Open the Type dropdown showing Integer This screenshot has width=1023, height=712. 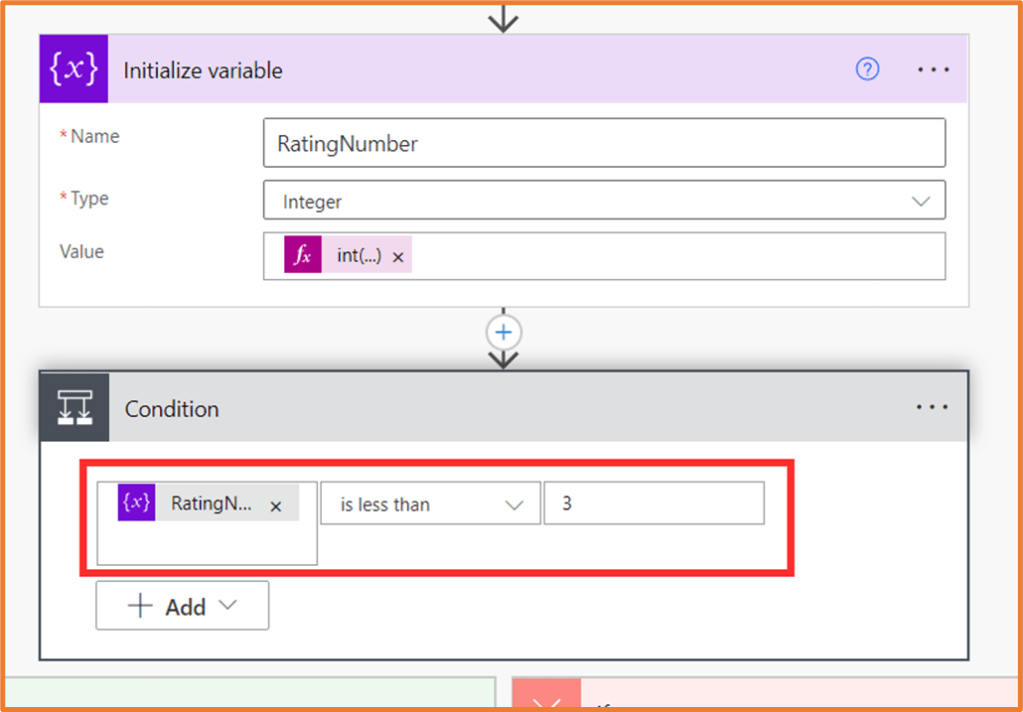click(x=603, y=201)
